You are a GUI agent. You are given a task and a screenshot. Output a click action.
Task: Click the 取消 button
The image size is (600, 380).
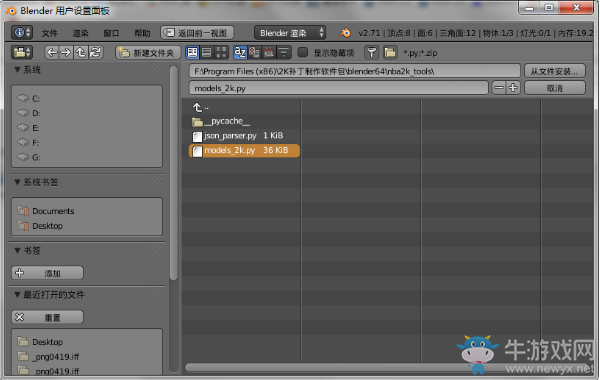pos(554,88)
